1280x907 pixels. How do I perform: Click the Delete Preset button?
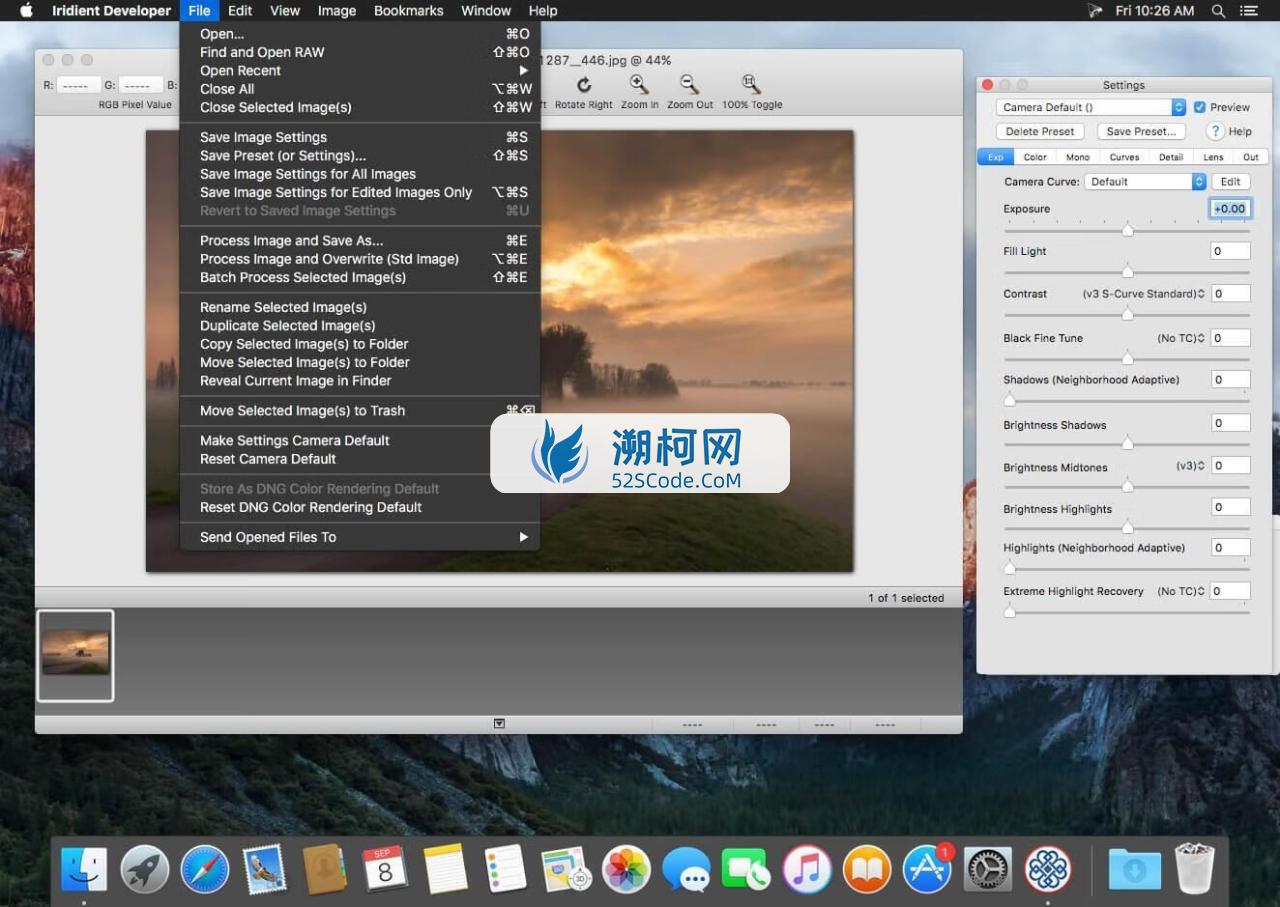[x=1040, y=131]
